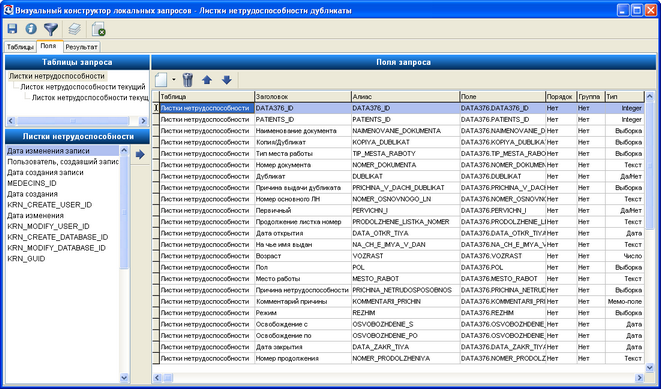The height and width of the screenshot is (389, 661).
Task: Click the Группа column header
Action: 591,97
